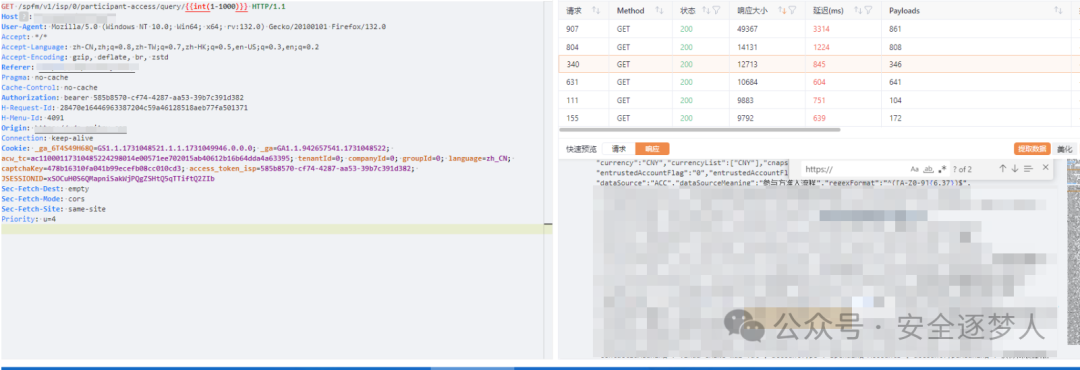Click the 美化 button

[x=1064, y=149]
